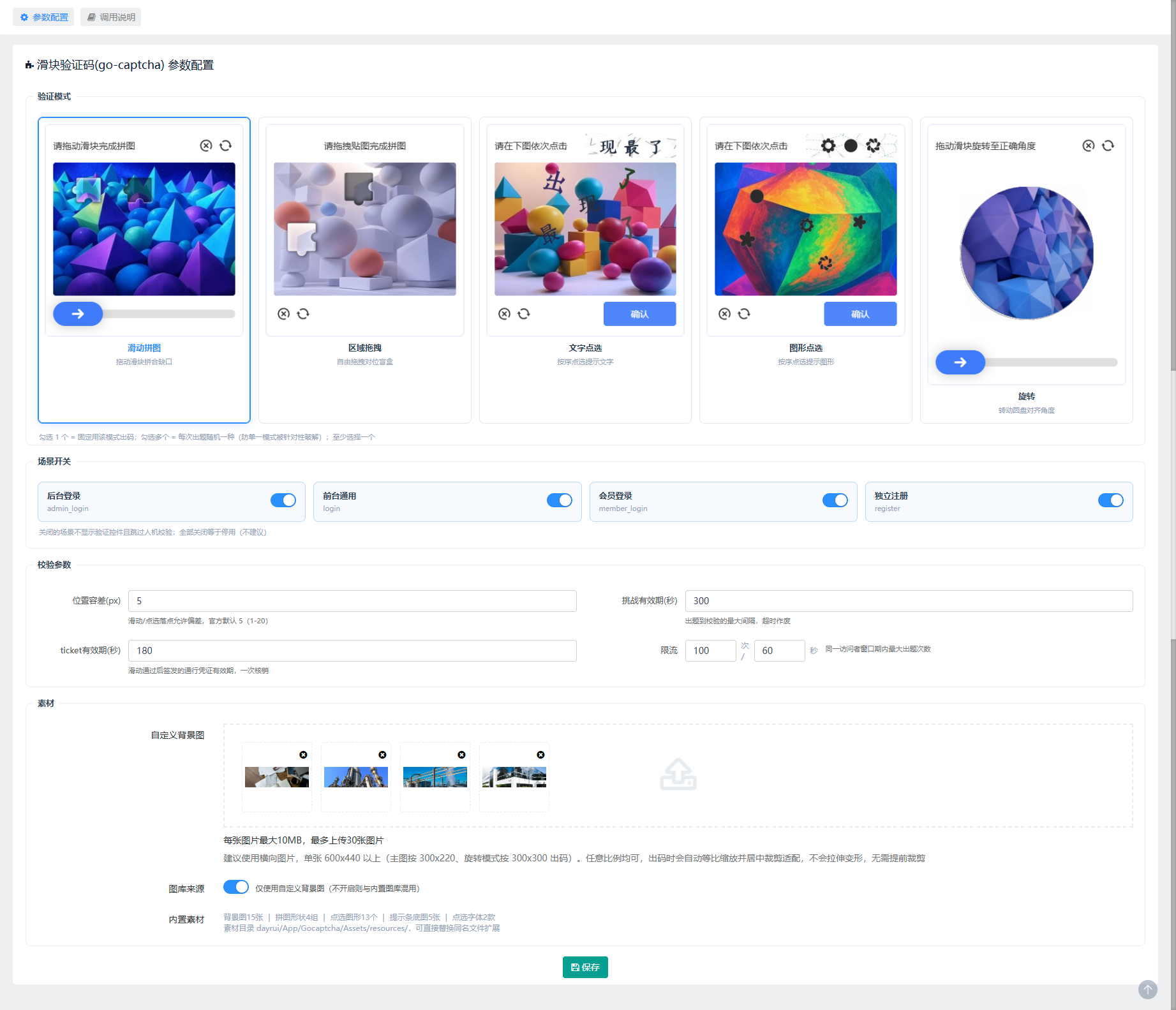Click the back-to-top arrow icon
Screen dimensions: 1176x1010
1147,990
